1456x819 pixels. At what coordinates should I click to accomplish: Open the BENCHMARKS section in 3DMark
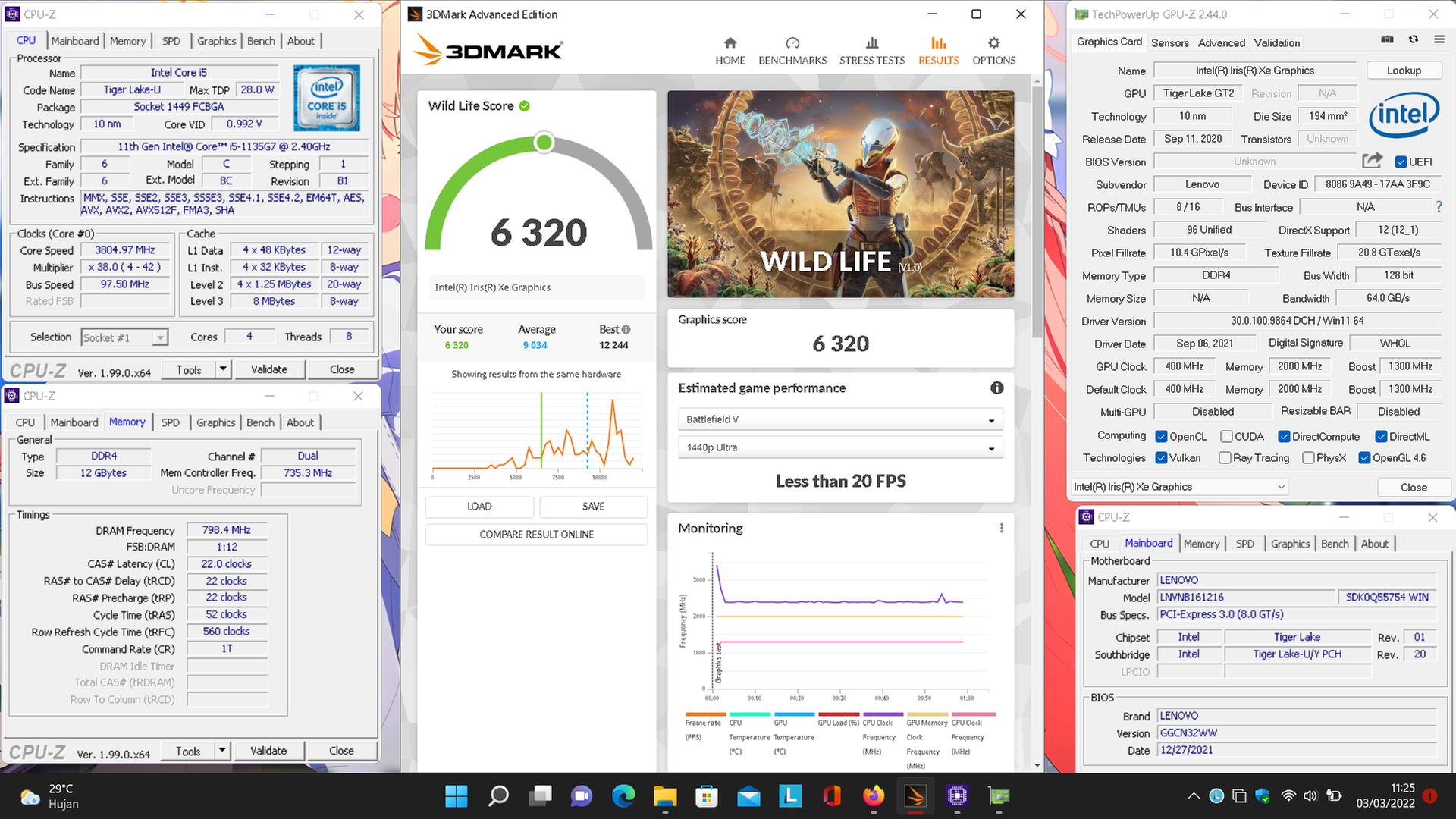pos(792,51)
